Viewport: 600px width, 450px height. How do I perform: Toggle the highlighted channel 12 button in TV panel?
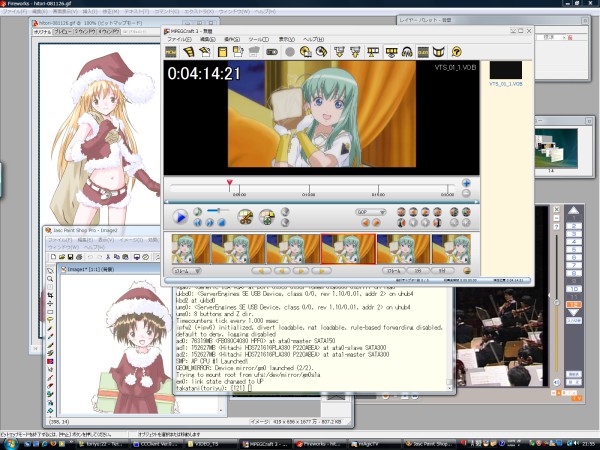pos(574,305)
